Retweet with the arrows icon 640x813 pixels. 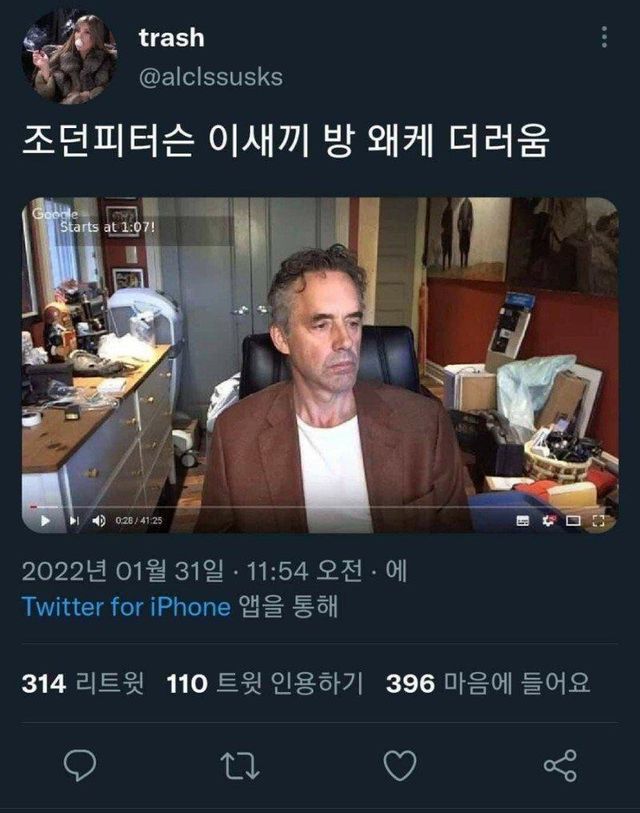point(240,765)
